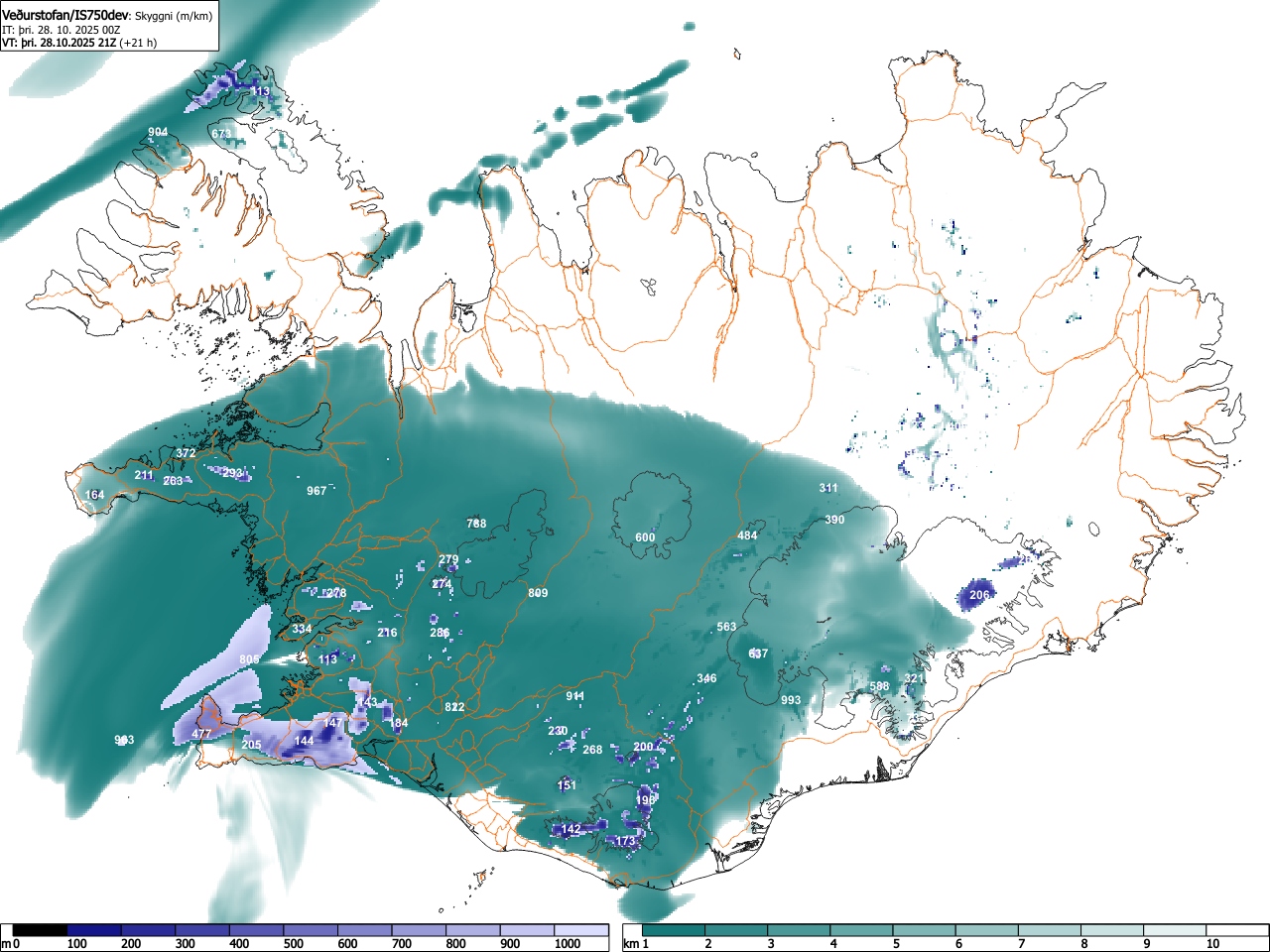Click the 372 value on Snæfellsnes

coord(186,453)
